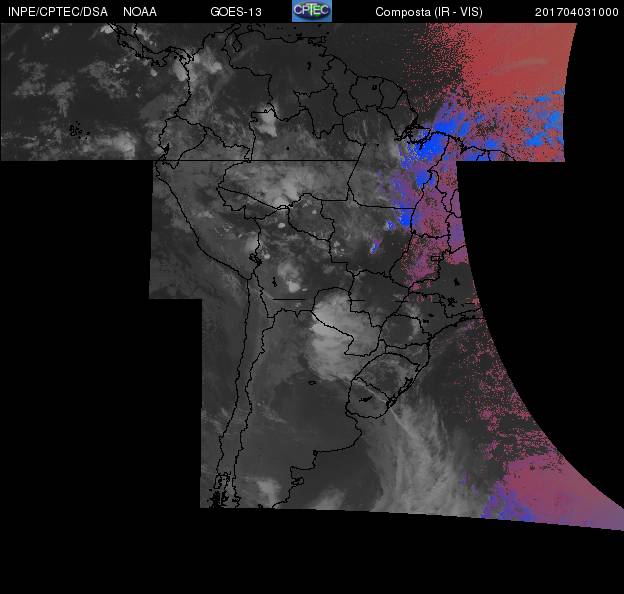The image size is (624, 594).
Task: Click the Composta (IR - VIS) title
Action: coord(429,12)
